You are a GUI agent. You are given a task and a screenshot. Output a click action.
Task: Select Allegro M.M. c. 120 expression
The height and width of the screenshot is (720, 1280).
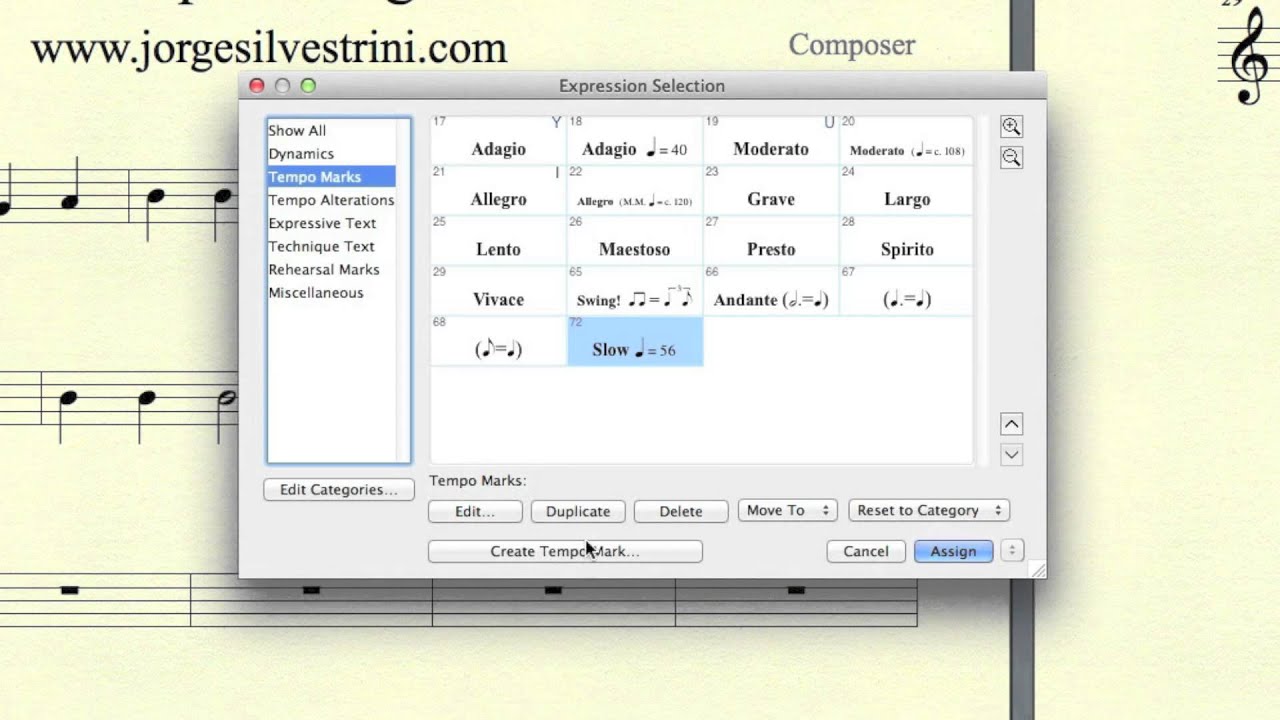coord(635,190)
